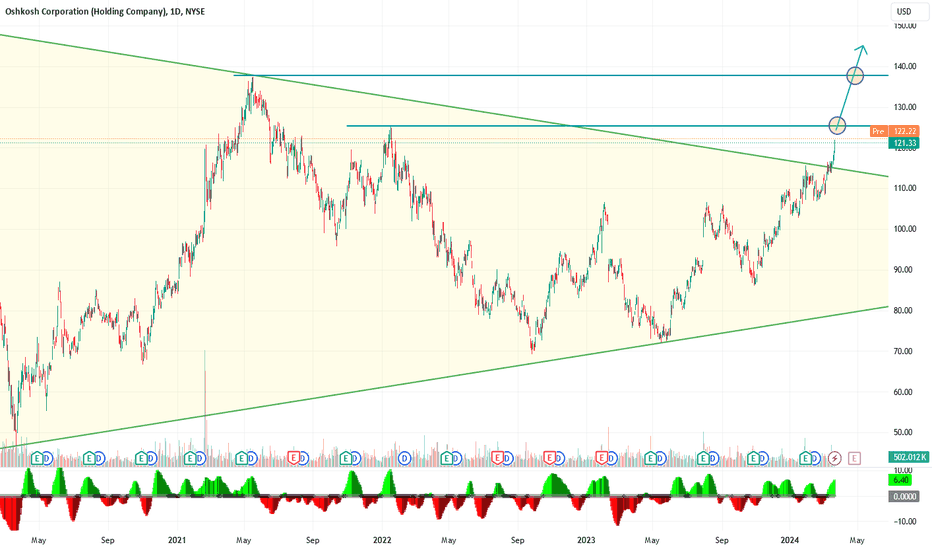Image resolution: width=932 pixels, height=550 pixels.
Task: Click the 502.012K volume label
Action: (x=908, y=457)
